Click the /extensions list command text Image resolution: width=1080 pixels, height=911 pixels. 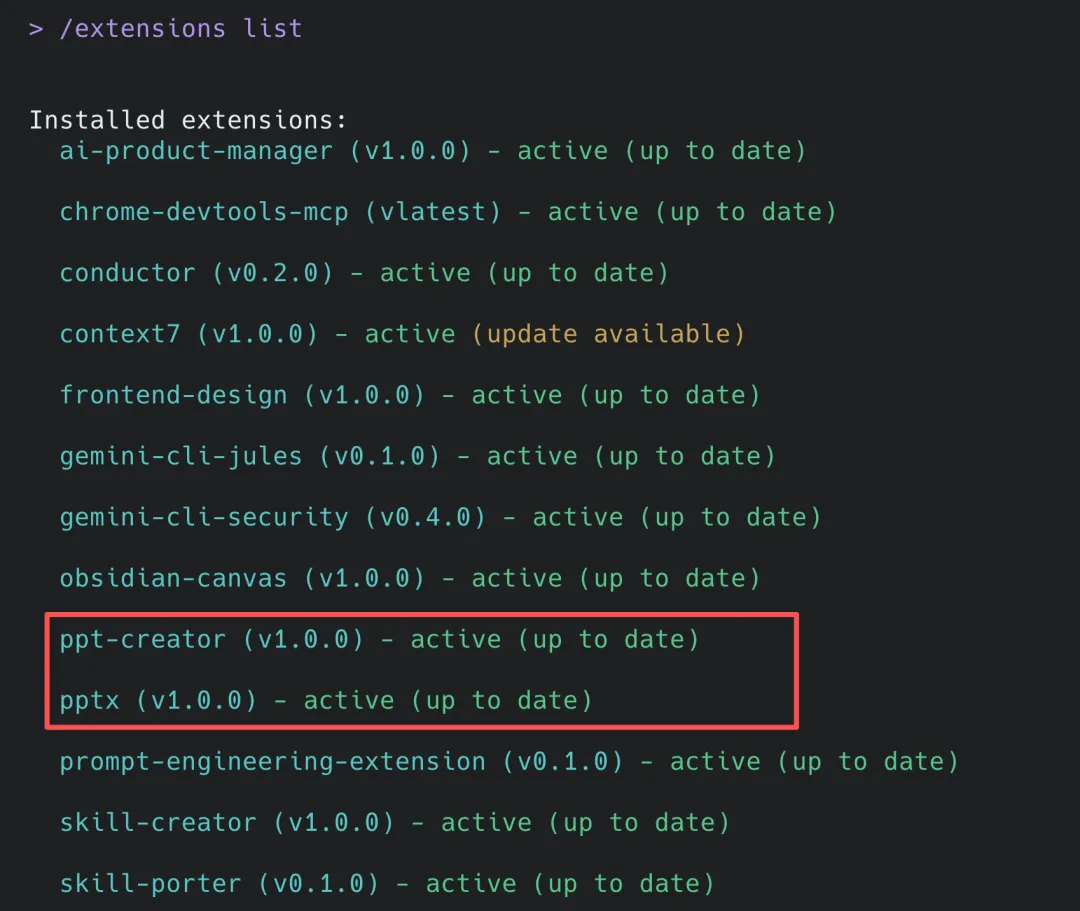coord(180,29)
